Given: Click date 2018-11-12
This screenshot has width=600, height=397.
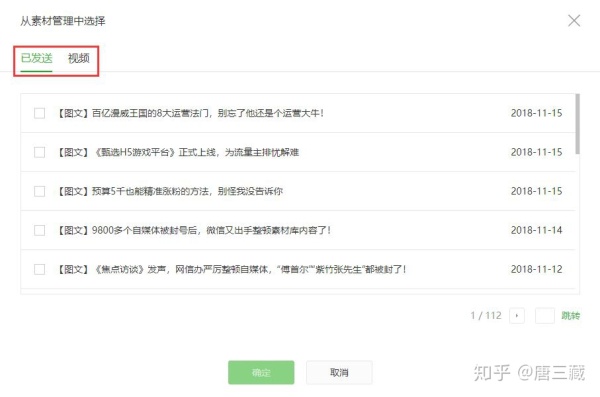Looking at the screenshot, I should tap(536, 270).
